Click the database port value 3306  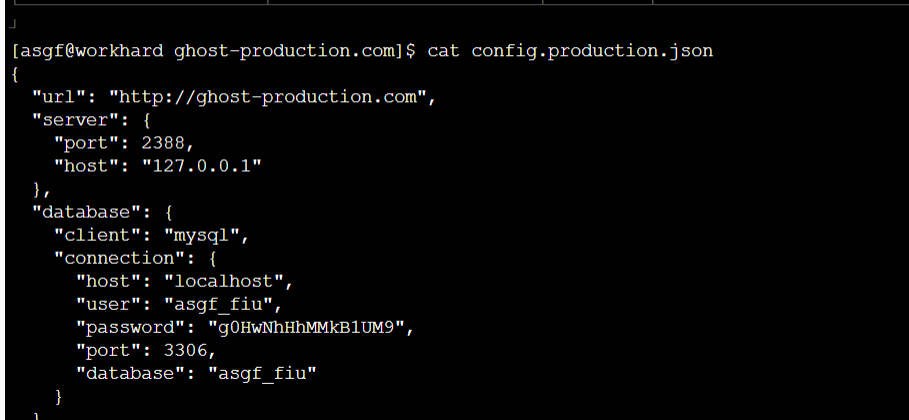[186, 350]
